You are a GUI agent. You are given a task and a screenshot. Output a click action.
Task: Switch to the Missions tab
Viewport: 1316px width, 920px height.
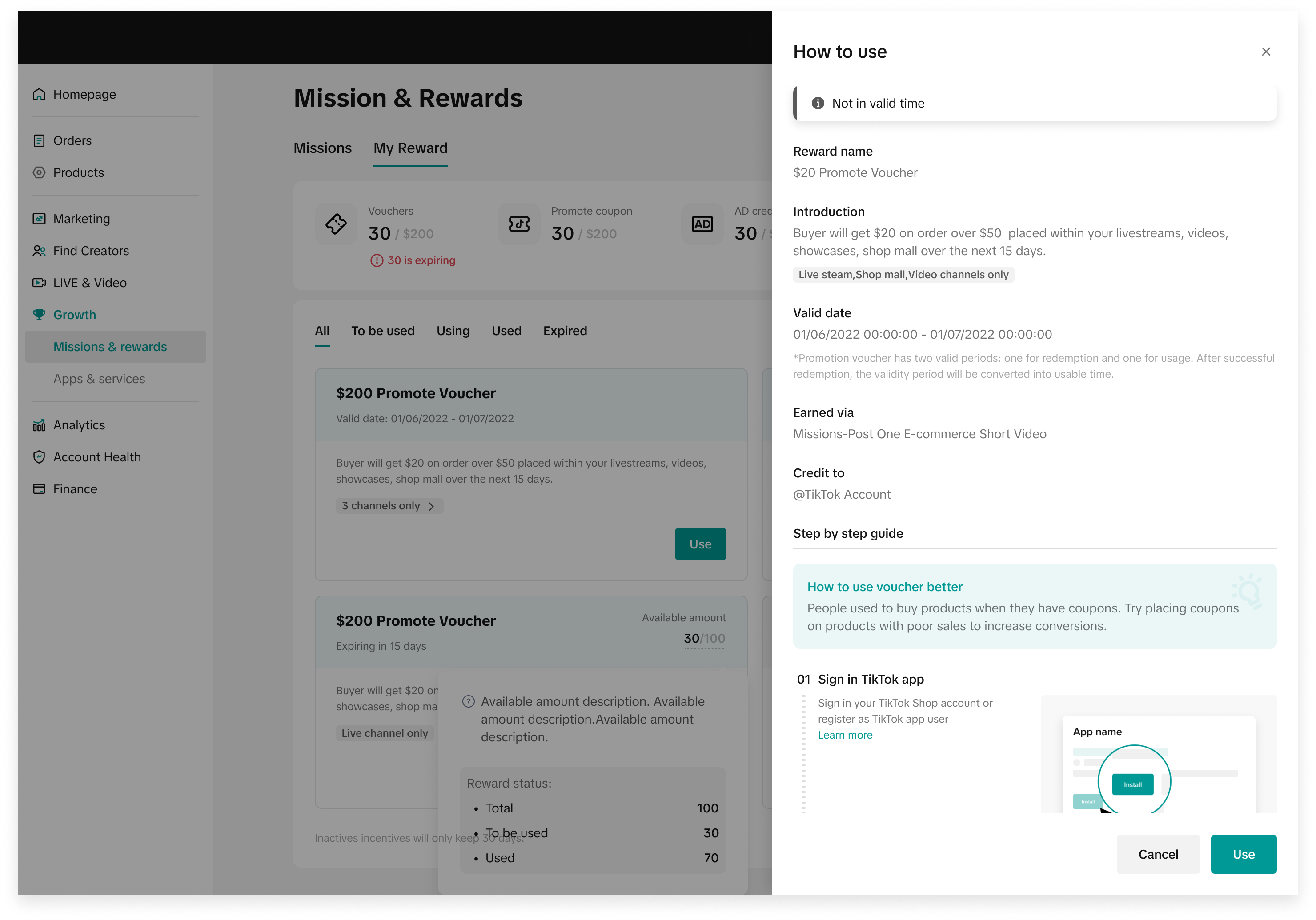(x=322, y=148)
